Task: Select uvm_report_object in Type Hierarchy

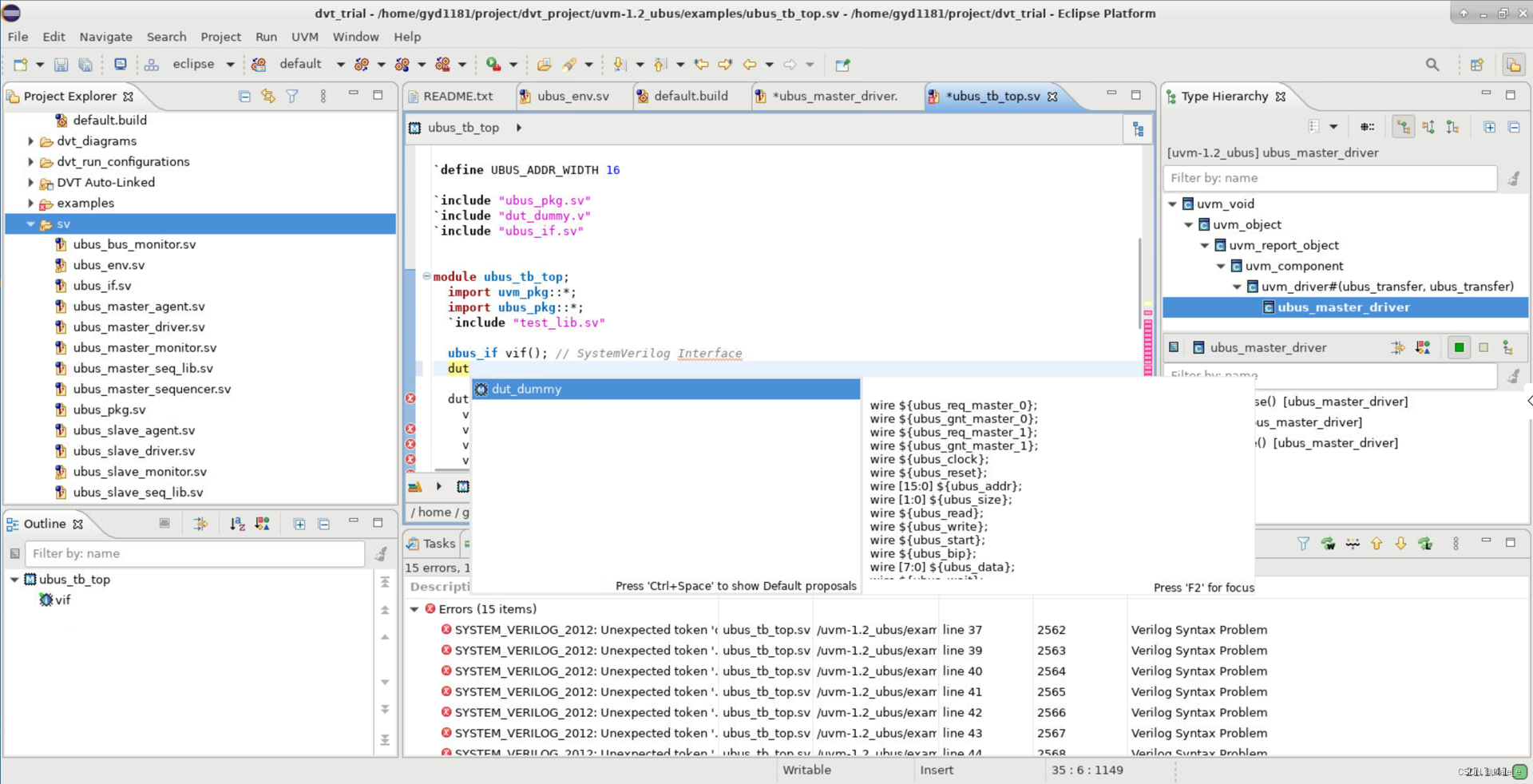Action: click(1283, 246)
